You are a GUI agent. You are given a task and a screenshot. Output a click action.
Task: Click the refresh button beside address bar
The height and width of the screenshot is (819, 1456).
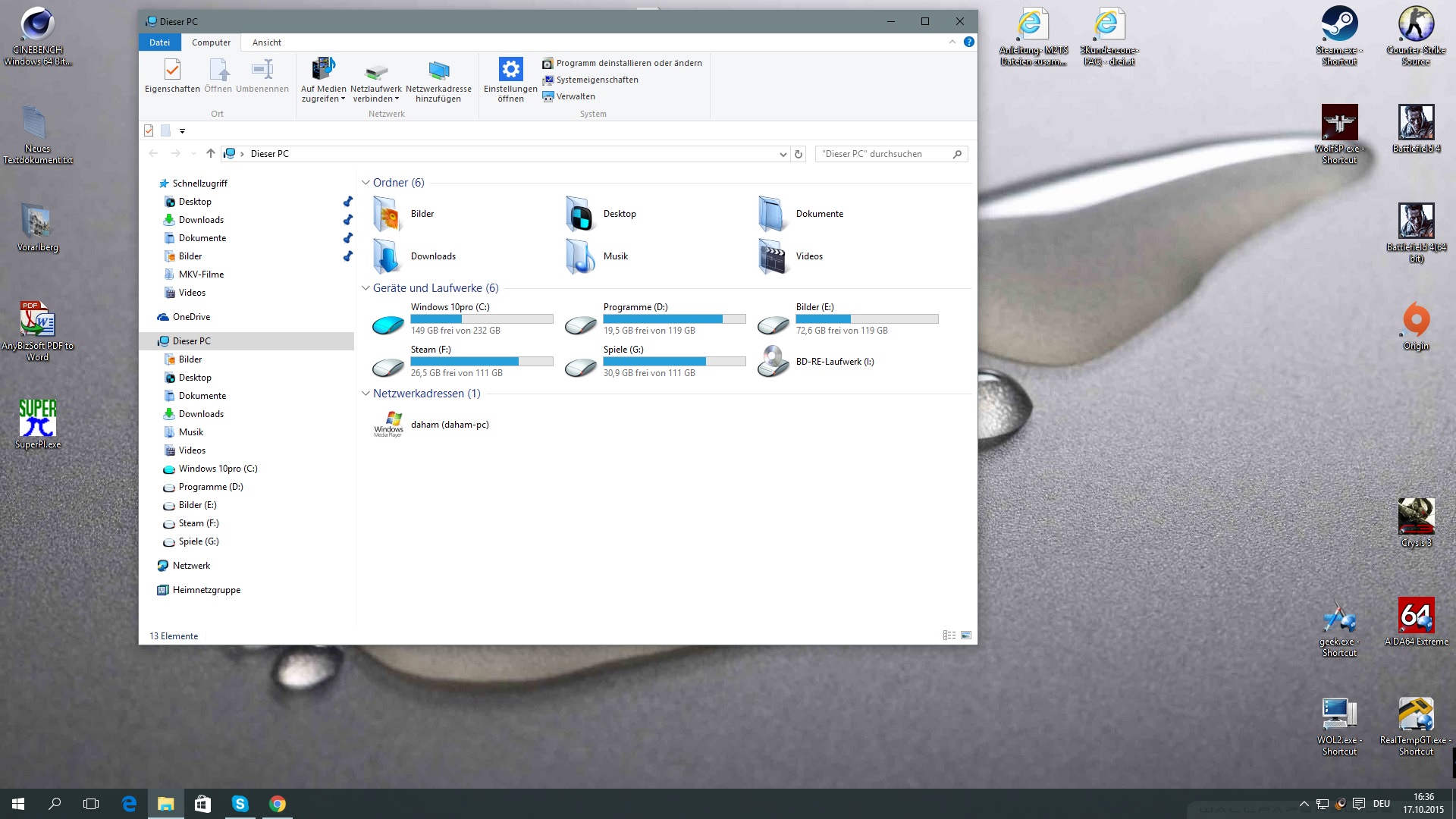pos(798,154)
